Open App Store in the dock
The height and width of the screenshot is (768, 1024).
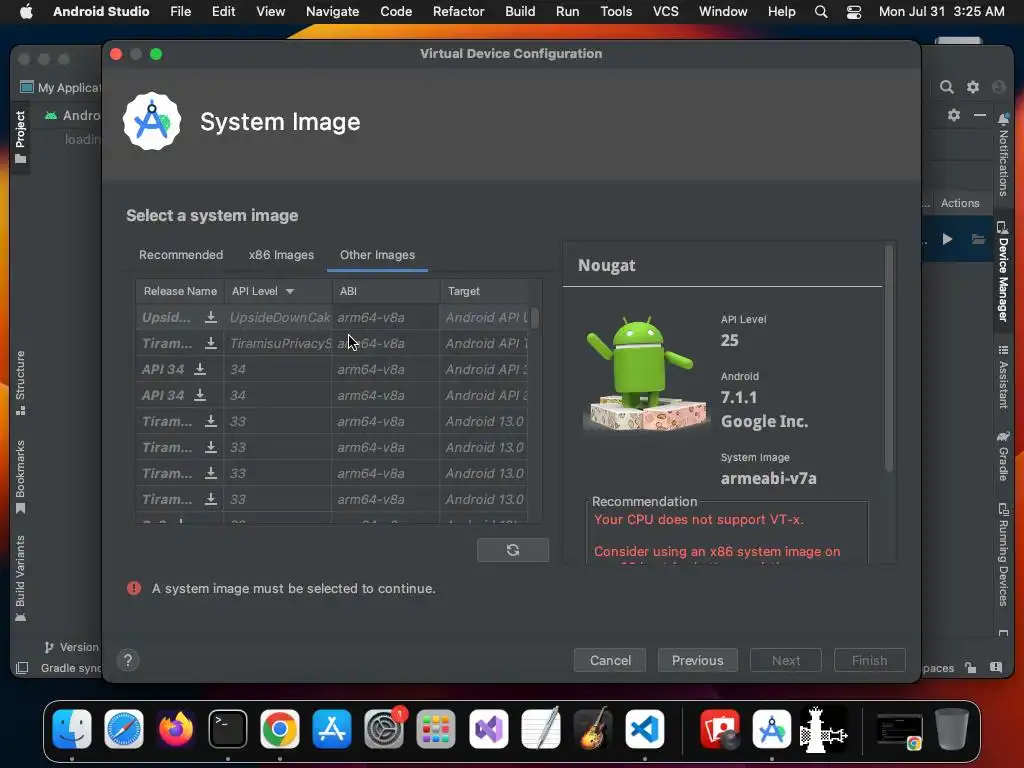(x=332, y=729)
